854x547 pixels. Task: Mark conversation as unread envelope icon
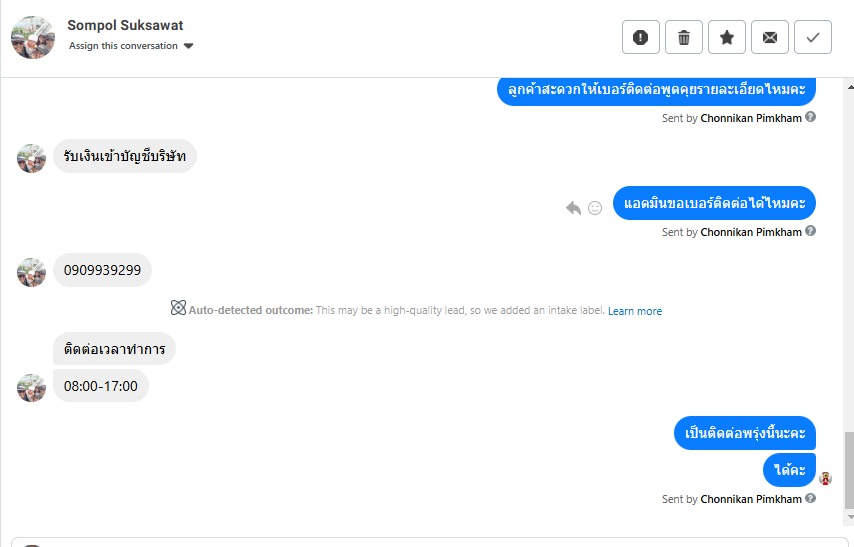tap(770, 38)
